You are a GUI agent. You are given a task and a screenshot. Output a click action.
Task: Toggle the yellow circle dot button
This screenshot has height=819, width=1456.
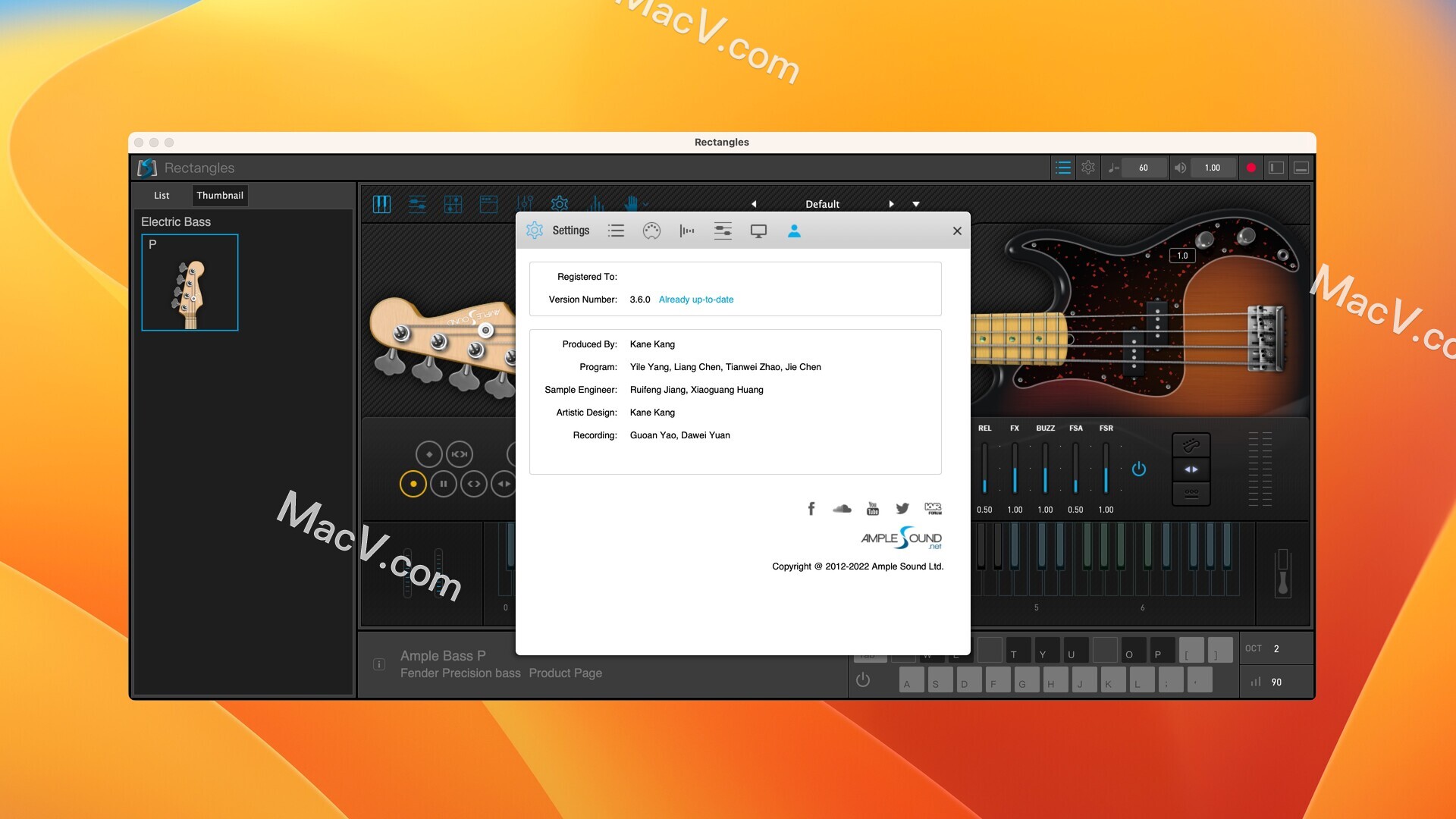pos(413,484)
